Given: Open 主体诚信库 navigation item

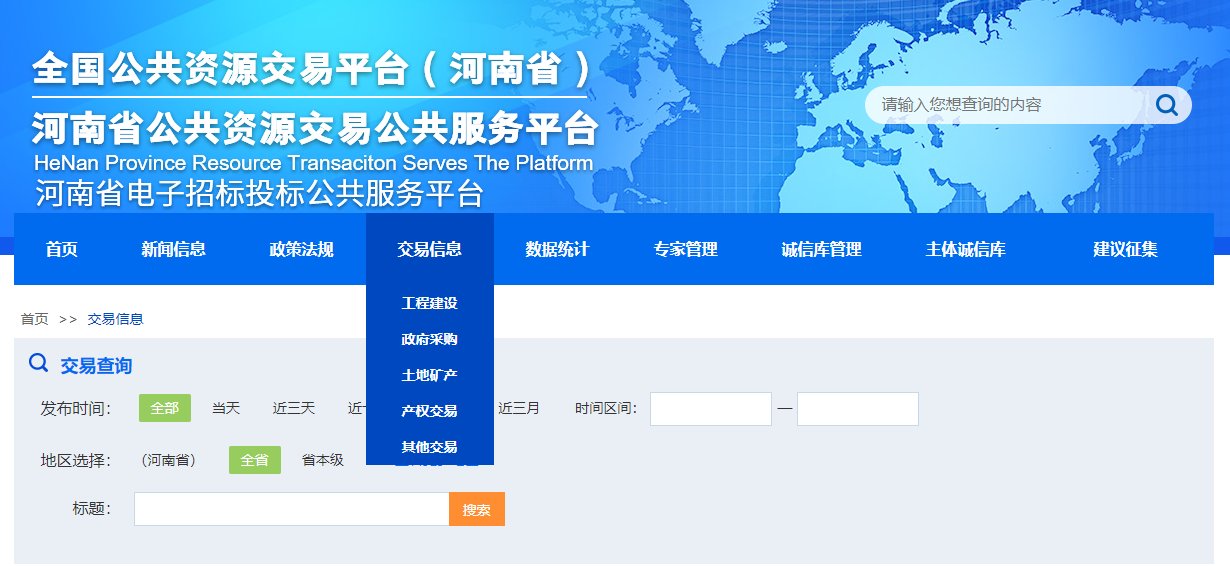Looking at the screenshot, I should [966, 249].
